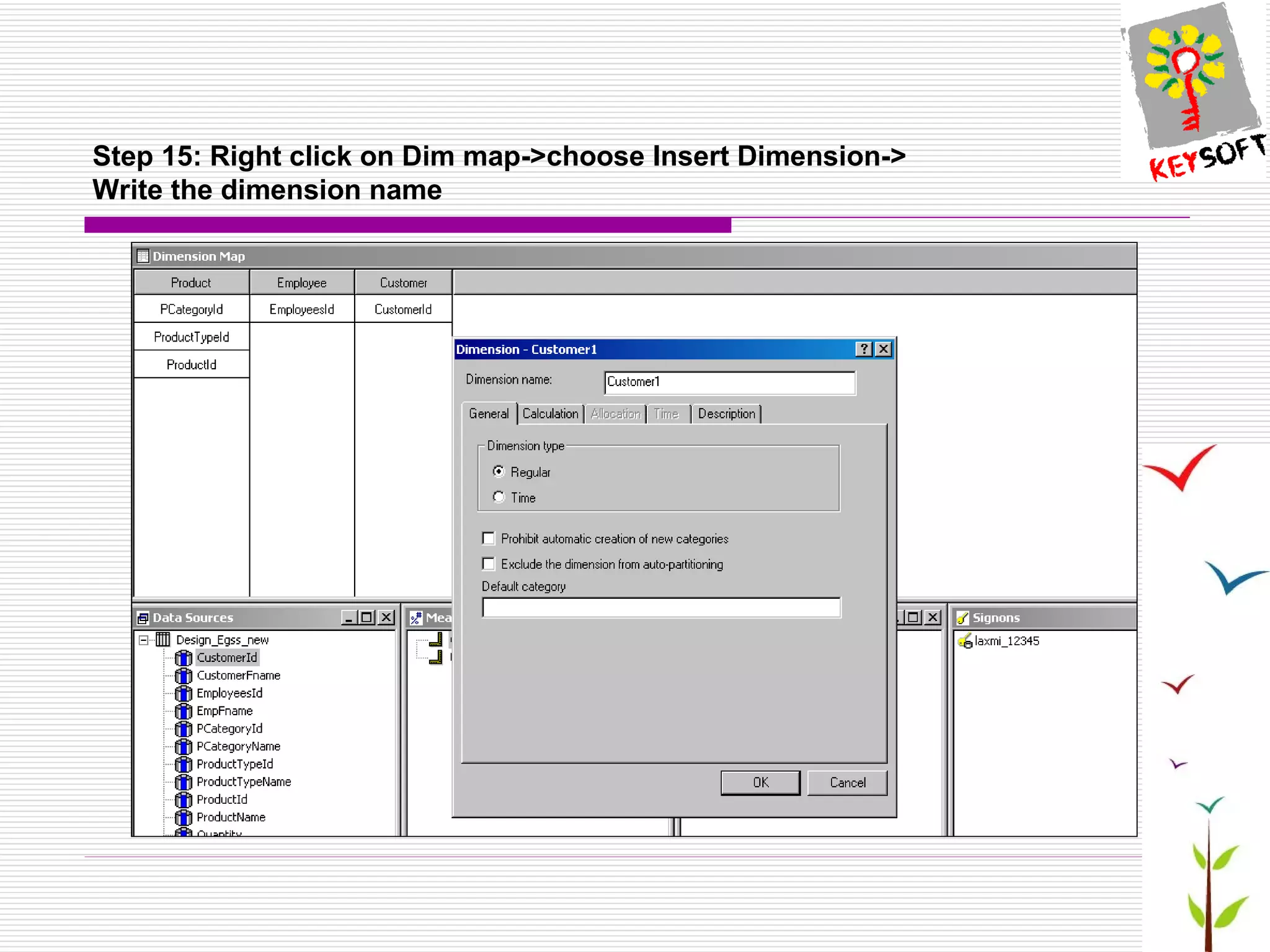Click the Product dimension column header
This screenshot has width=1270, height=952.
(x=191, y=283)
